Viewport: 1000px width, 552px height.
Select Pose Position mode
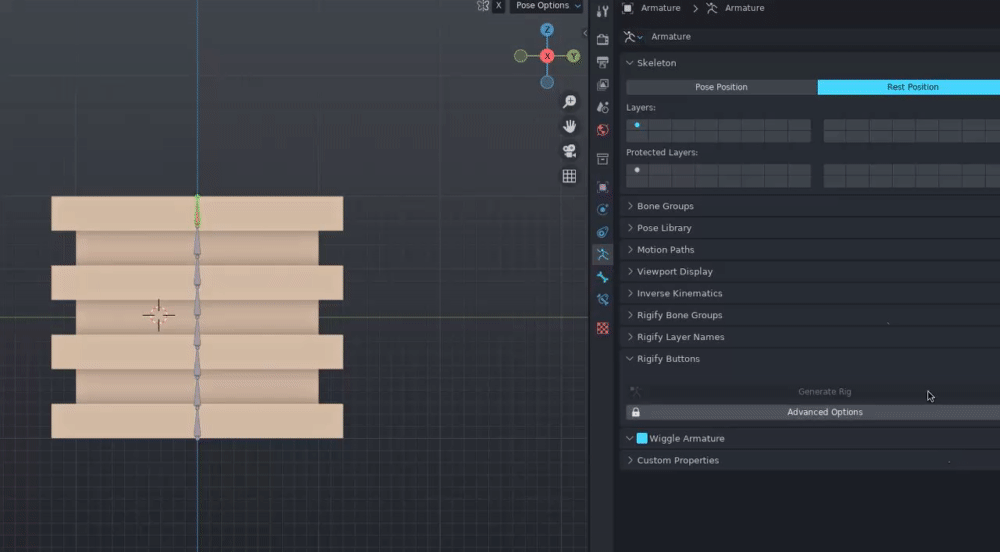coord(721,87)
